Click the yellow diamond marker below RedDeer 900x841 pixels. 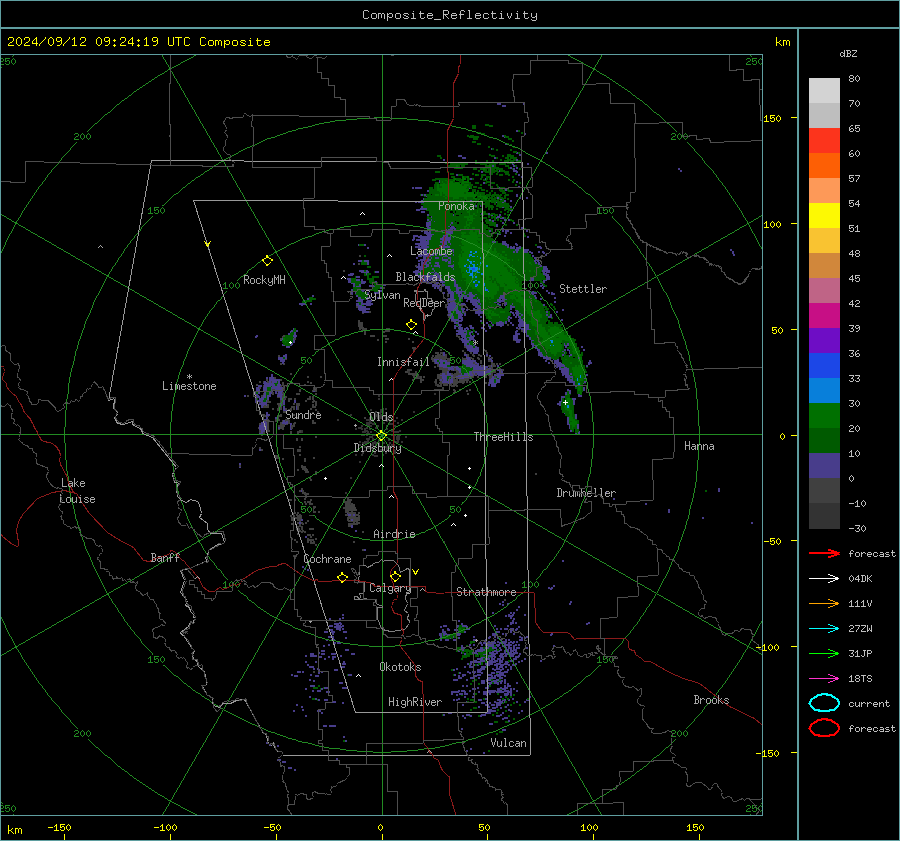pos(411,325)
